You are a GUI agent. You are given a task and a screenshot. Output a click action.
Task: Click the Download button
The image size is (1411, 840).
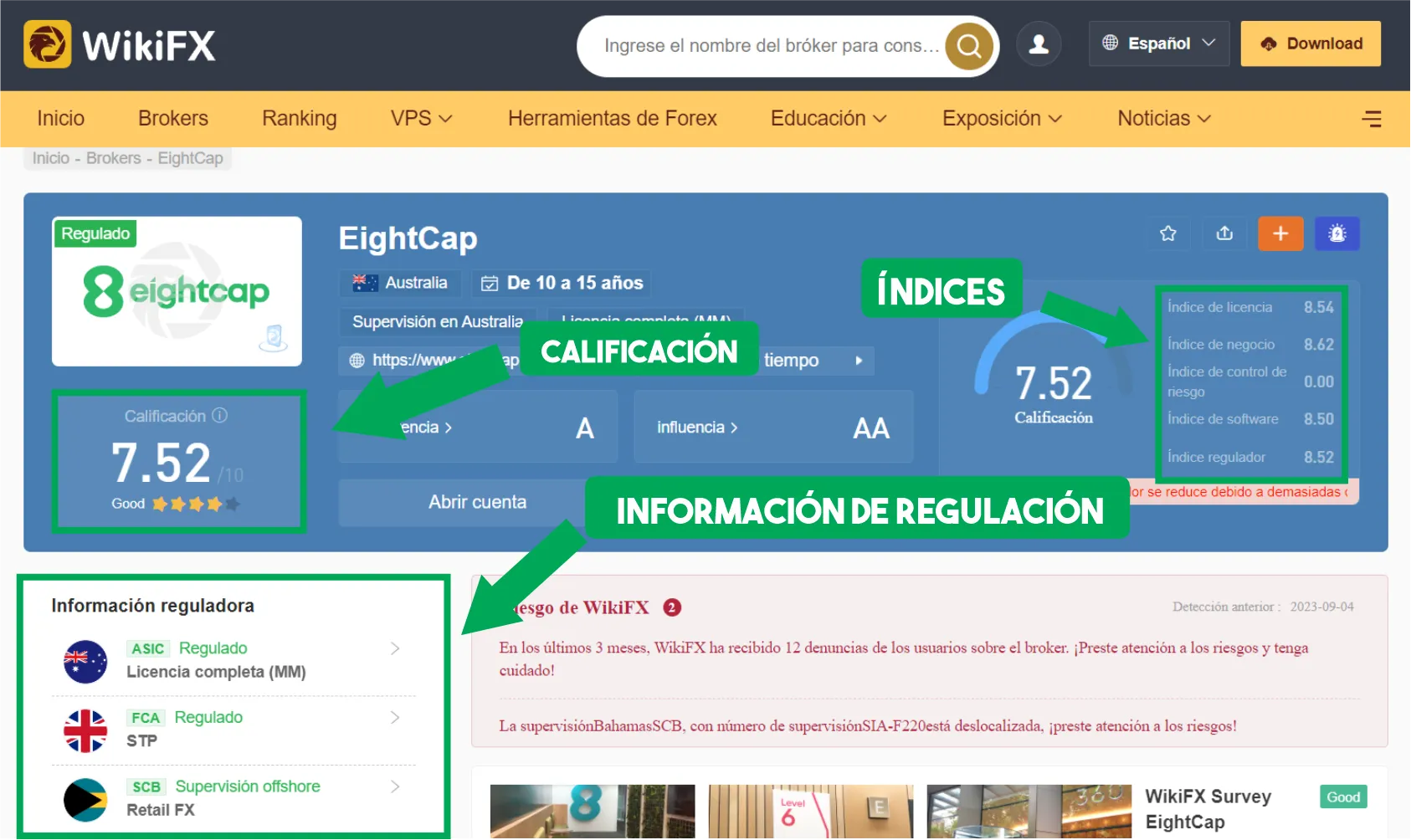[1311, 44]
